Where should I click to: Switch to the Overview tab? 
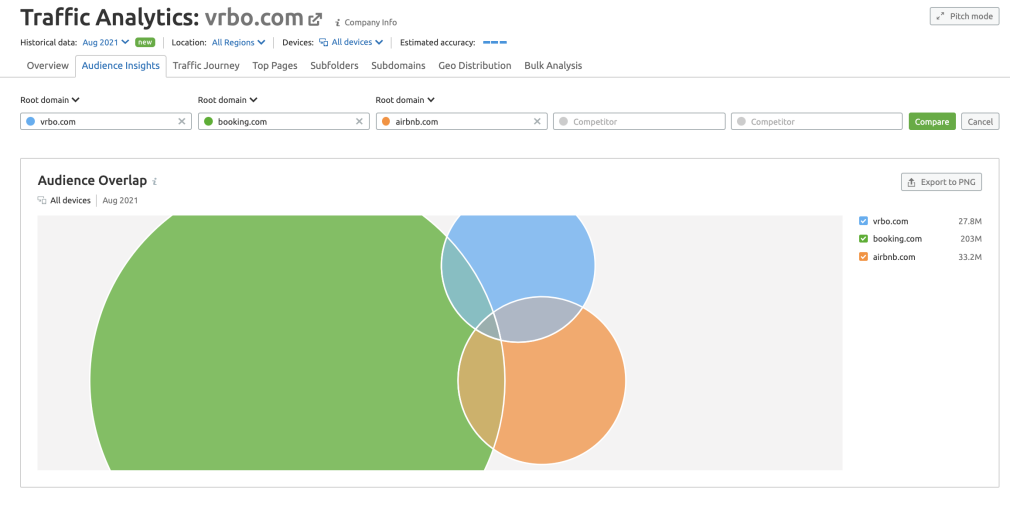click(x=48, y=66)
